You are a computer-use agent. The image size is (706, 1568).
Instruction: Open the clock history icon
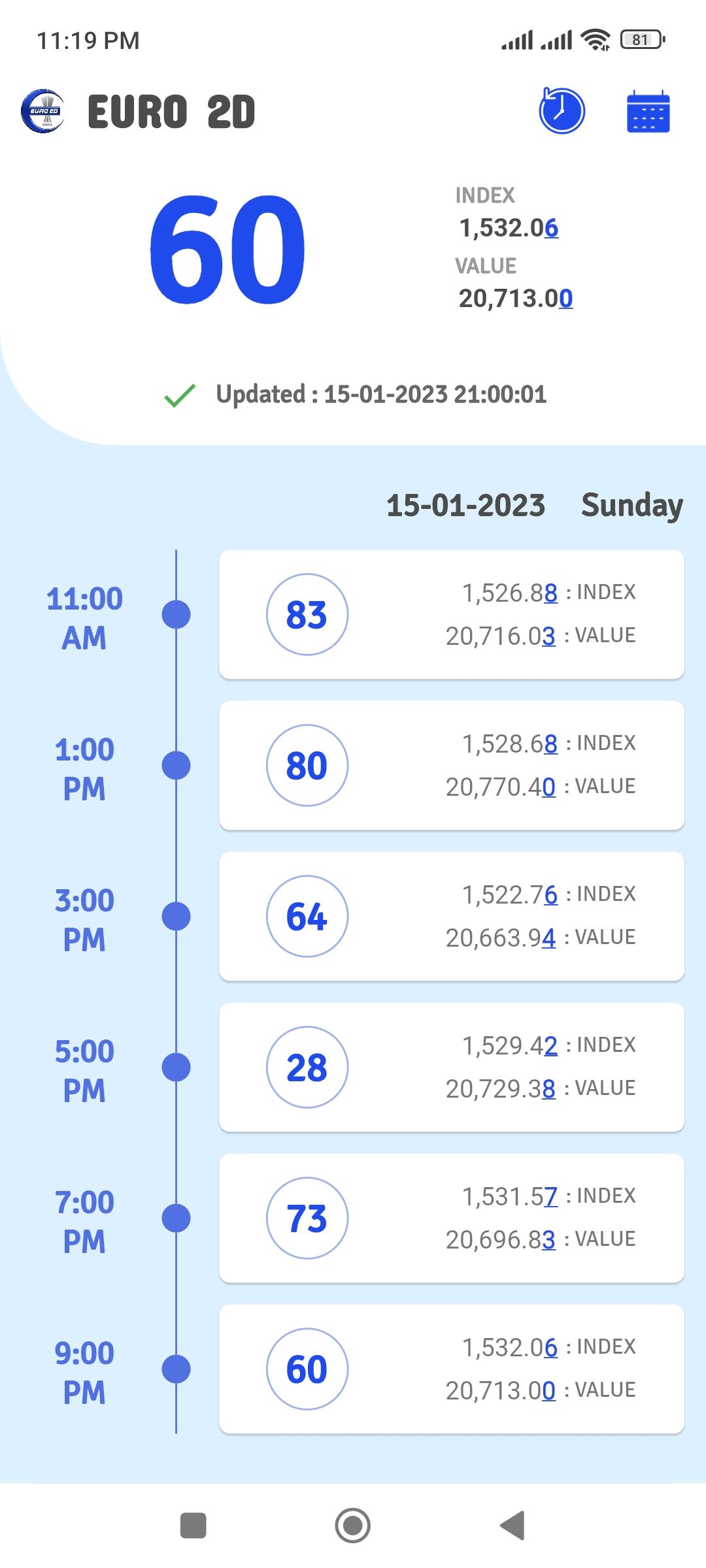click(x=562, y=111)
